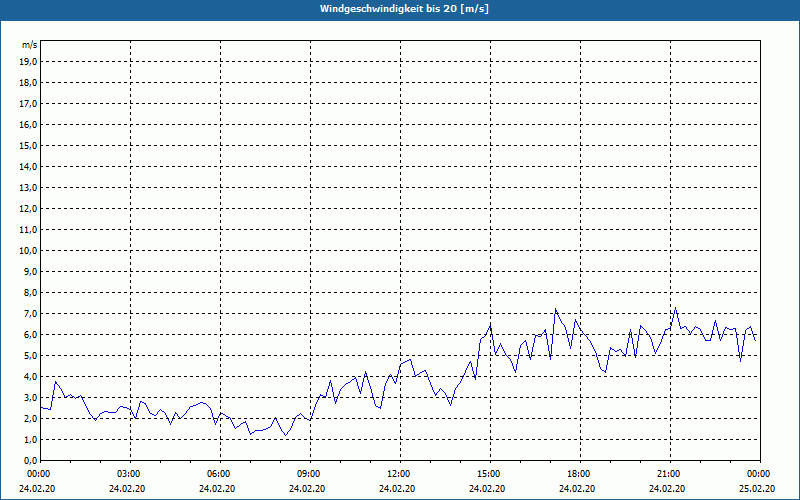Click the '1,0' y-axis value
Viewport: 800px width, 500px height.
(31, 440)
